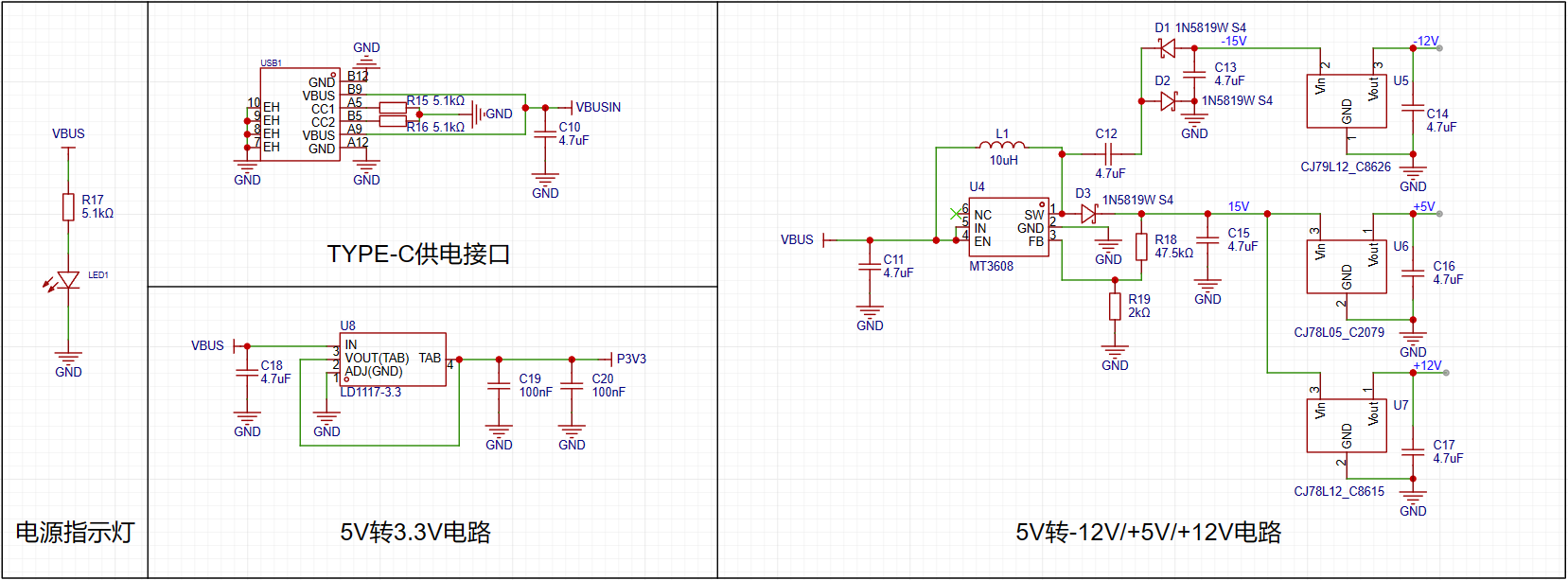The image size is (1568, 580).
Task: Select diode D2 symbol
Action: pyautogui.click(x=1168, y=101)
